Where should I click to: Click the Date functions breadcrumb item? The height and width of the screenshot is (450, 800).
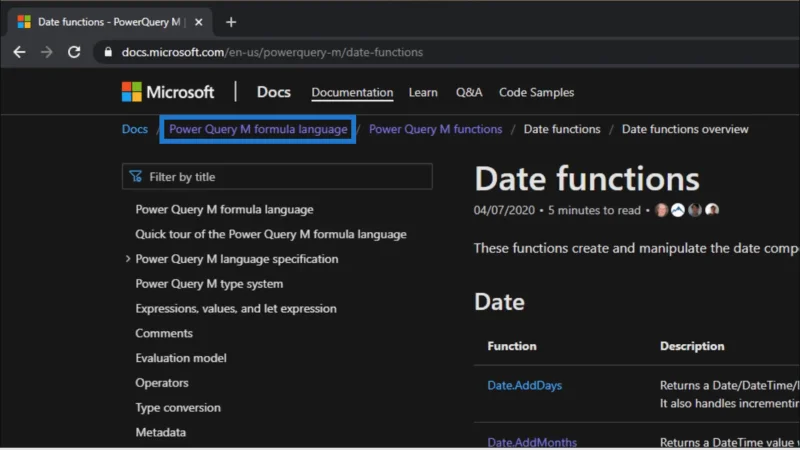click(x=562, y=129)
